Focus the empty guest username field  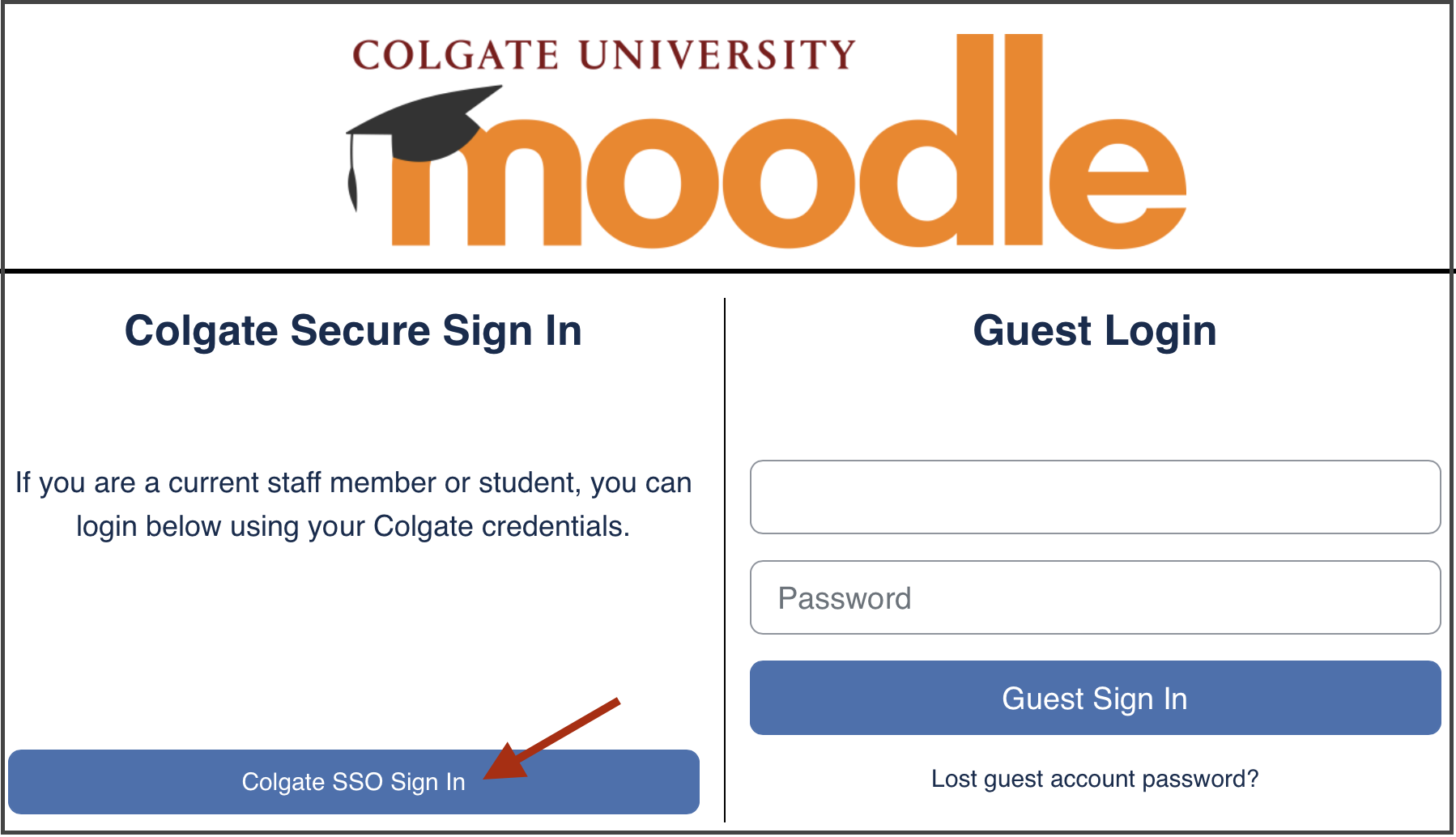[1095, 497]
